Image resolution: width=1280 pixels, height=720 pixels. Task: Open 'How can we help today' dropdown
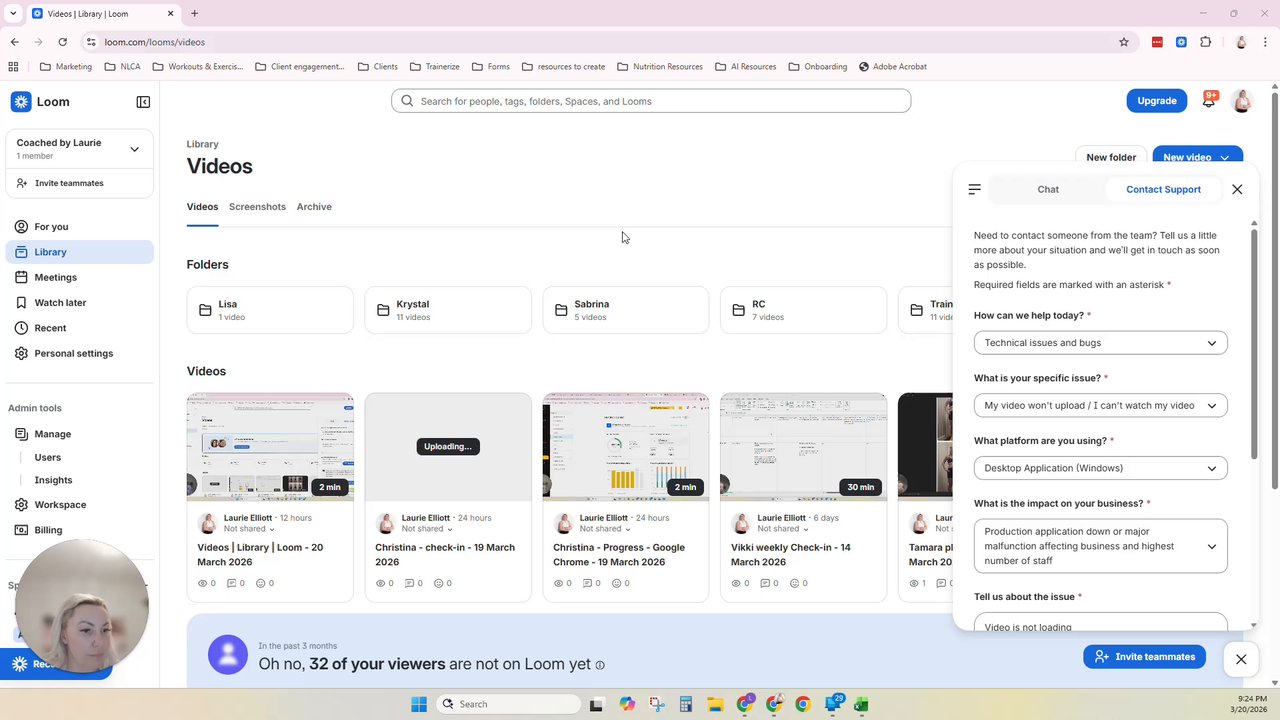click(x=1100, y=343)
